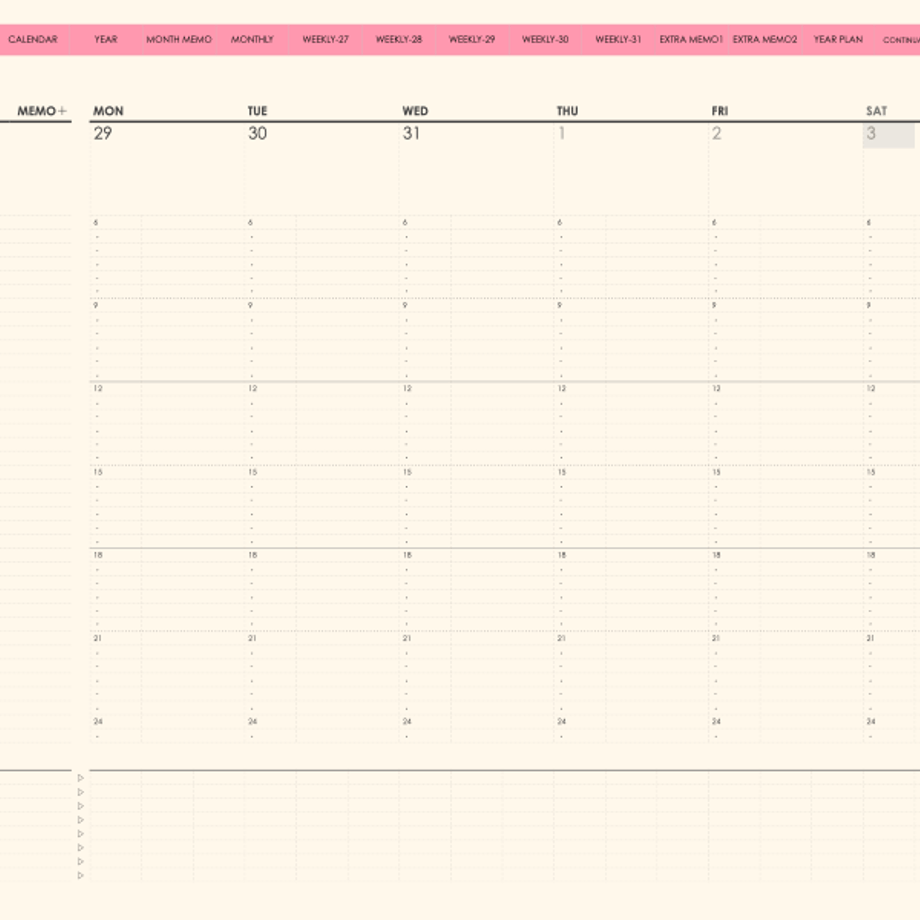
Task: Jump to the WEEKLY-27 page
Action: 326,39
